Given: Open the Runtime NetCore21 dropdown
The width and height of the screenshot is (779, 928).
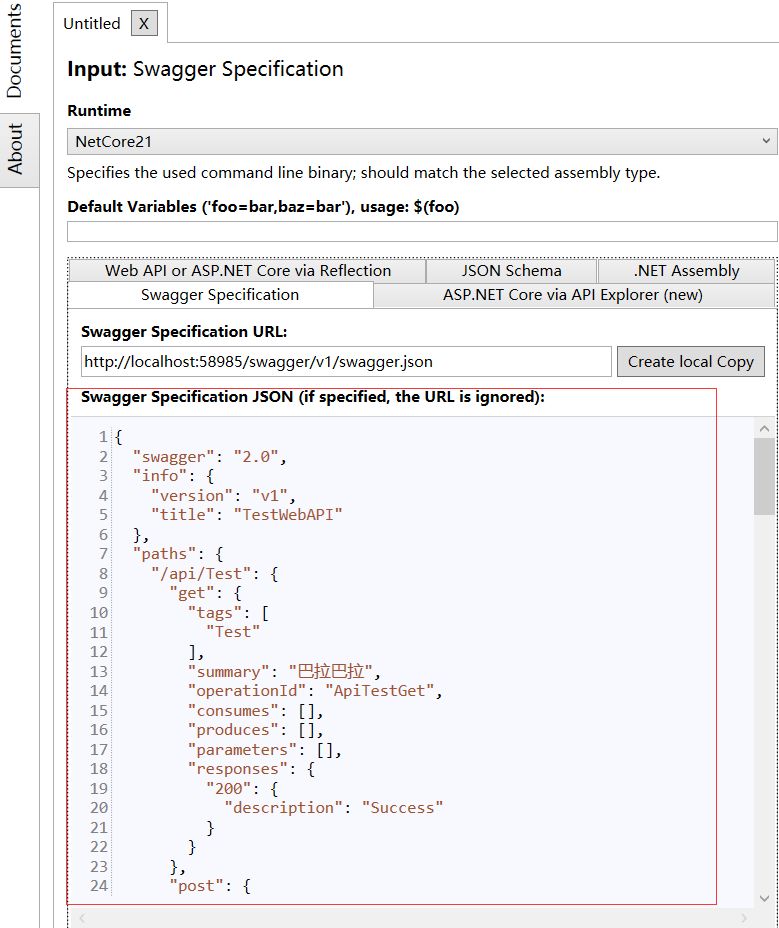Looking at the screenshot, I should [422, 142].
